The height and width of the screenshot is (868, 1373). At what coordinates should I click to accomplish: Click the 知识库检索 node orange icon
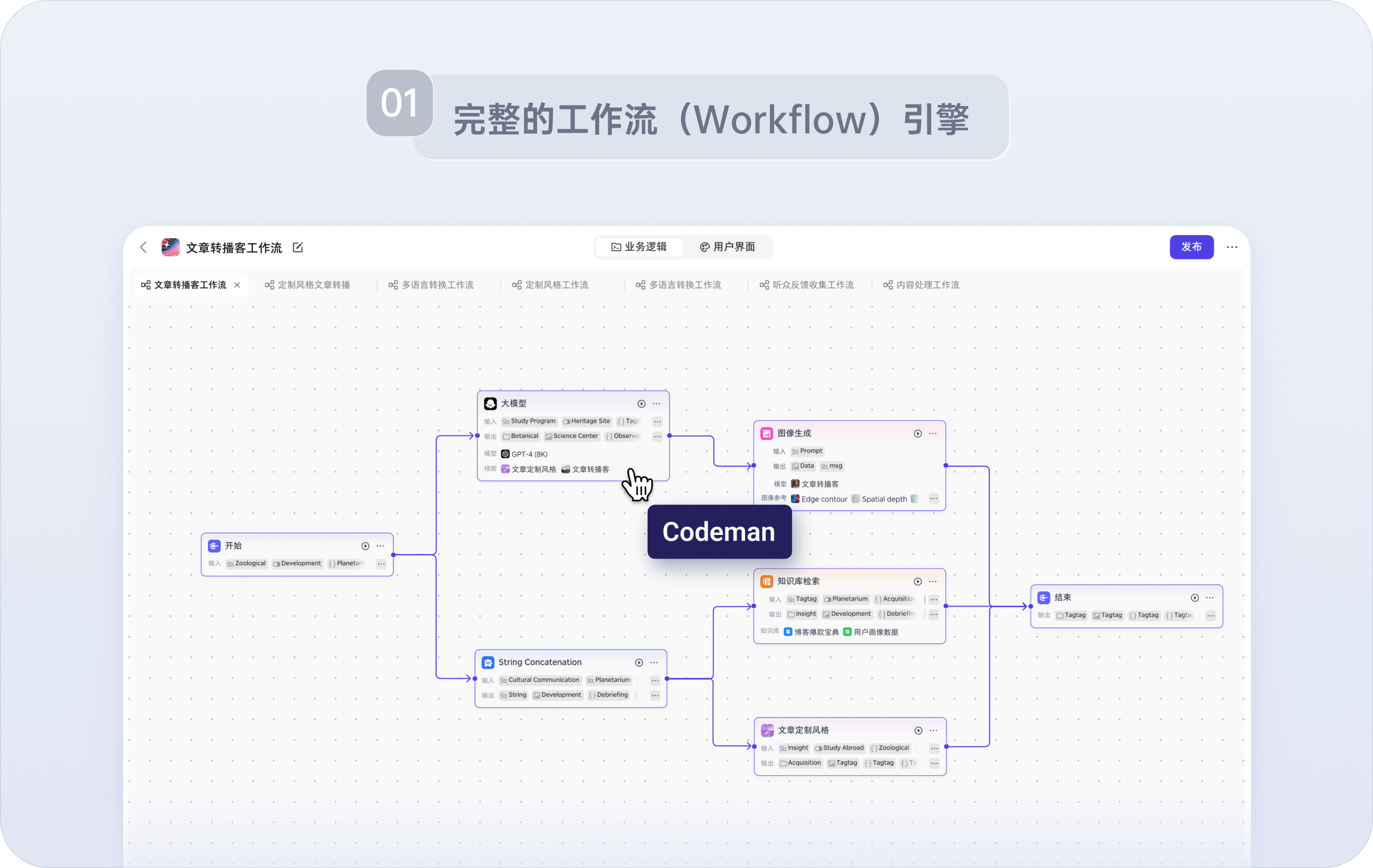point(767,581)
